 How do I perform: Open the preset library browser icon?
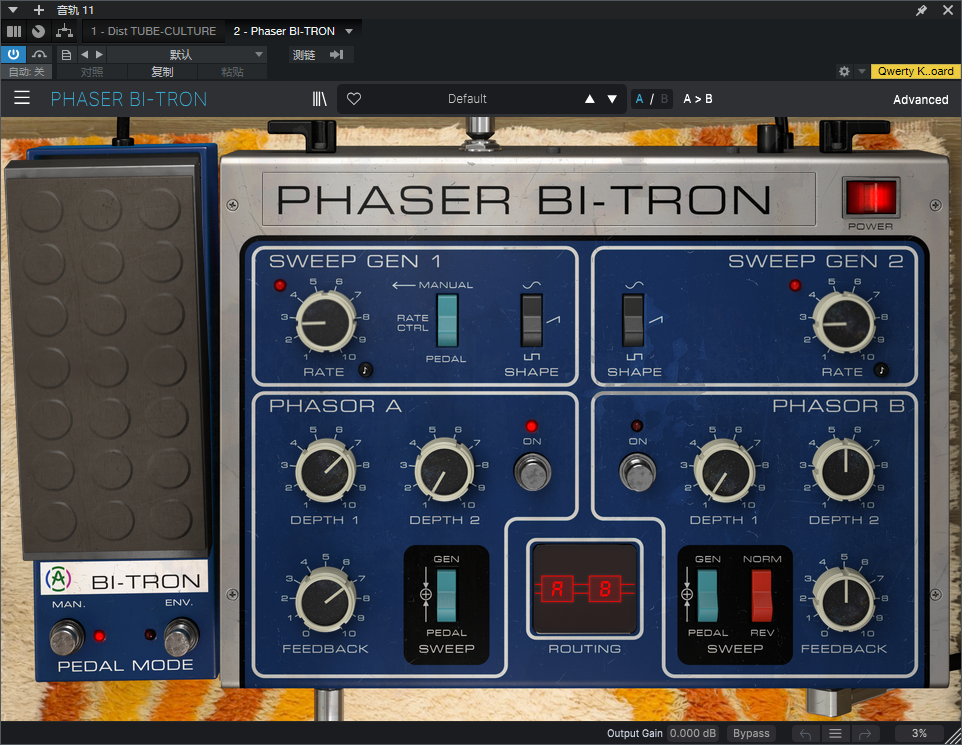tap(319, 99)
